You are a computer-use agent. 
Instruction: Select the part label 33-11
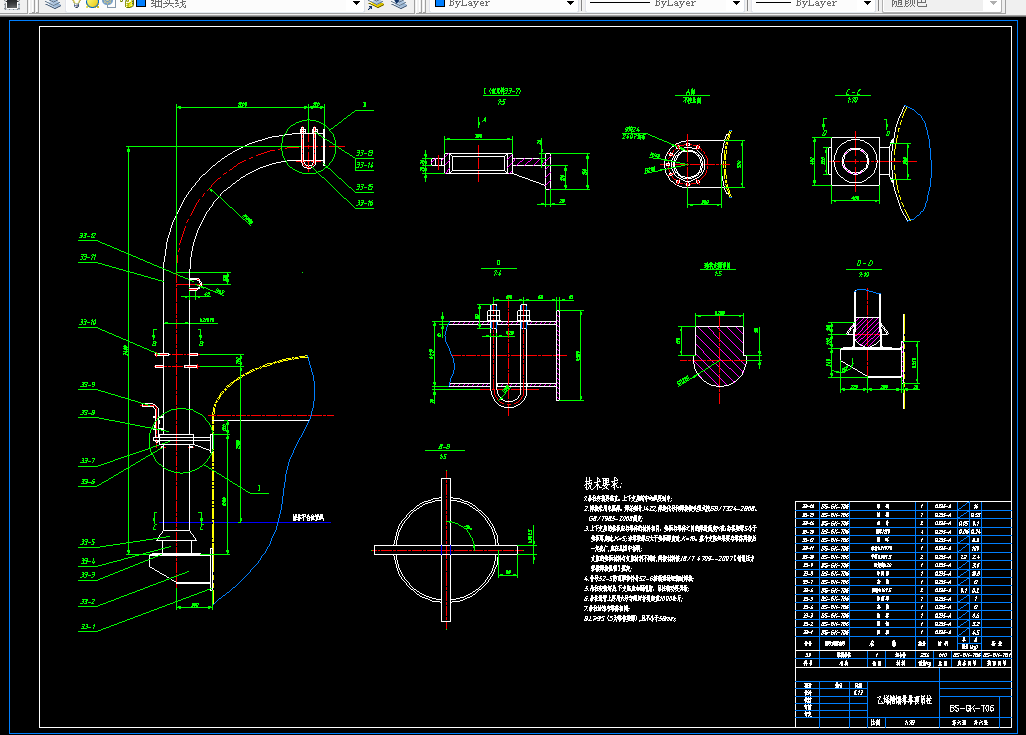(88, 257)
